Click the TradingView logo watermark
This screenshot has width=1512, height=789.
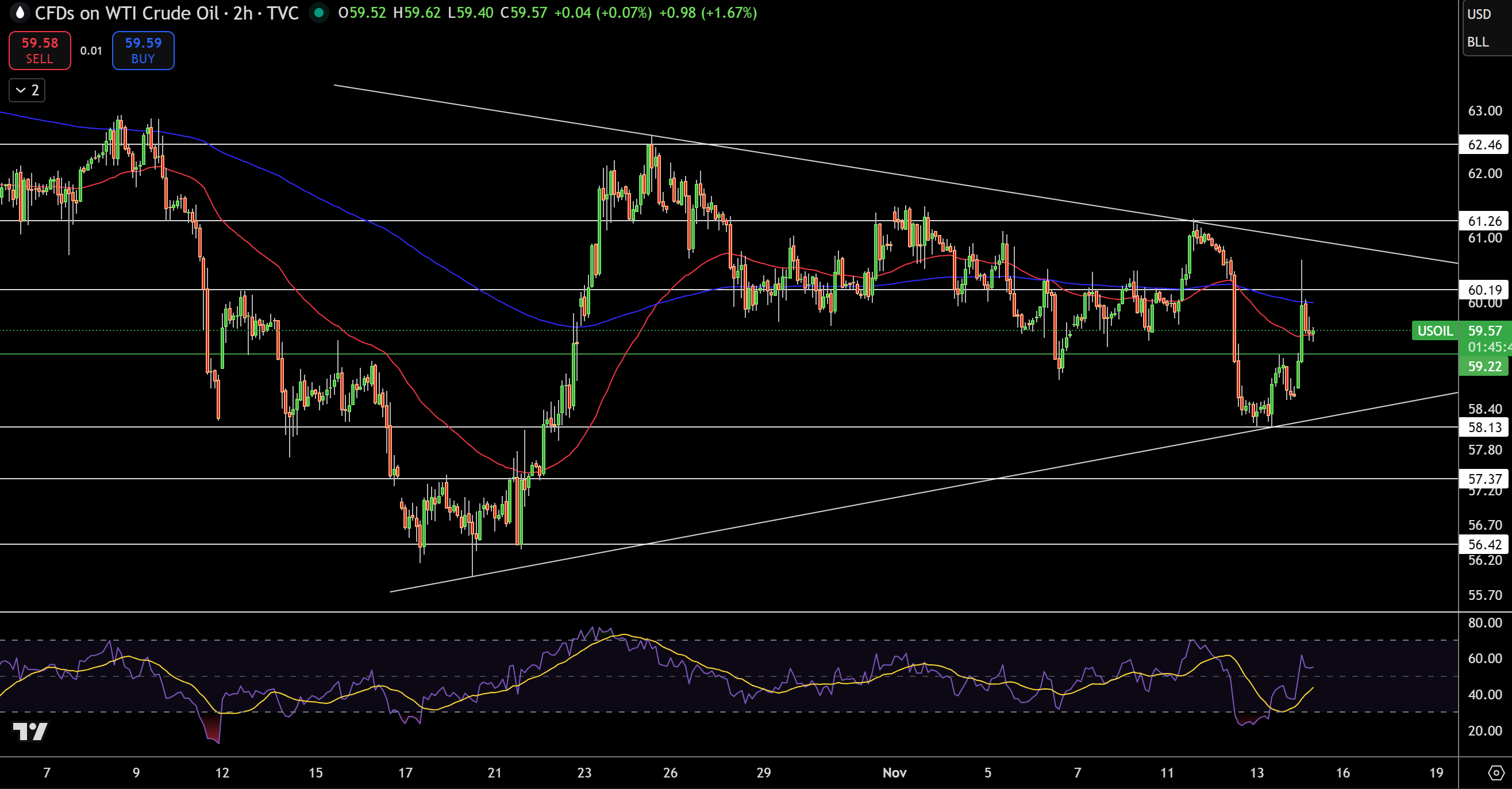[30, 733]
